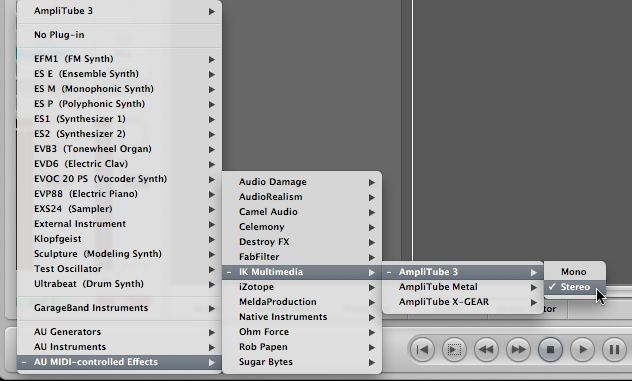Click the go-to-beginning transport button
The image size is (632, 381).
click(x=422, y=349)
